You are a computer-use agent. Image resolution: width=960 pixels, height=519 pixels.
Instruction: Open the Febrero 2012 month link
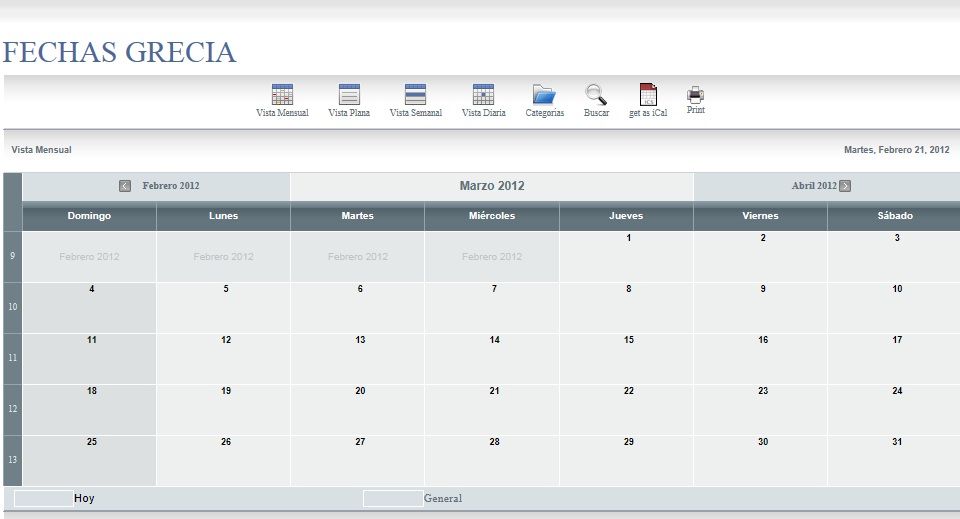(171, 186)
